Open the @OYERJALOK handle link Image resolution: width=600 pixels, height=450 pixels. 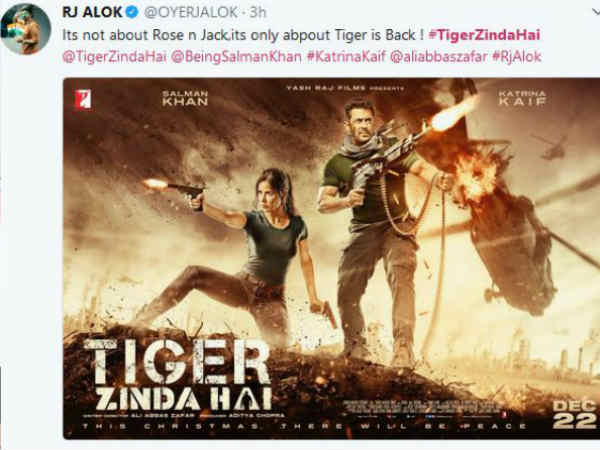191,12
